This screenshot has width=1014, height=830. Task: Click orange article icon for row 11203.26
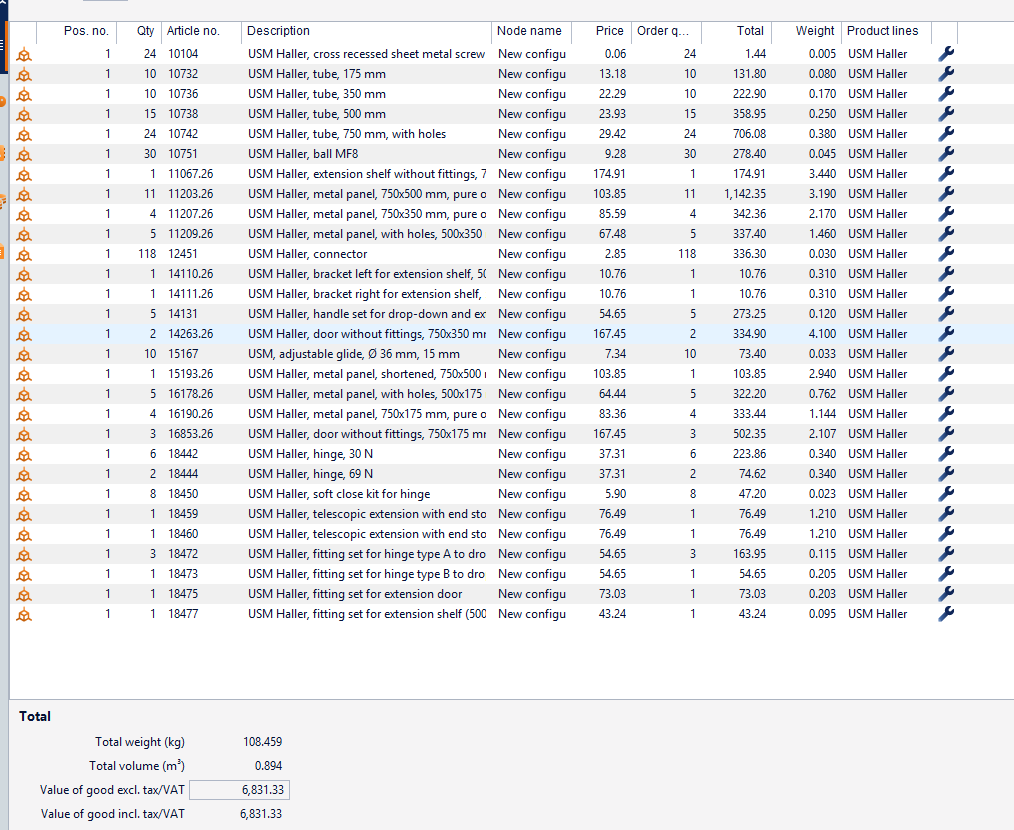[x=24, y=195]
